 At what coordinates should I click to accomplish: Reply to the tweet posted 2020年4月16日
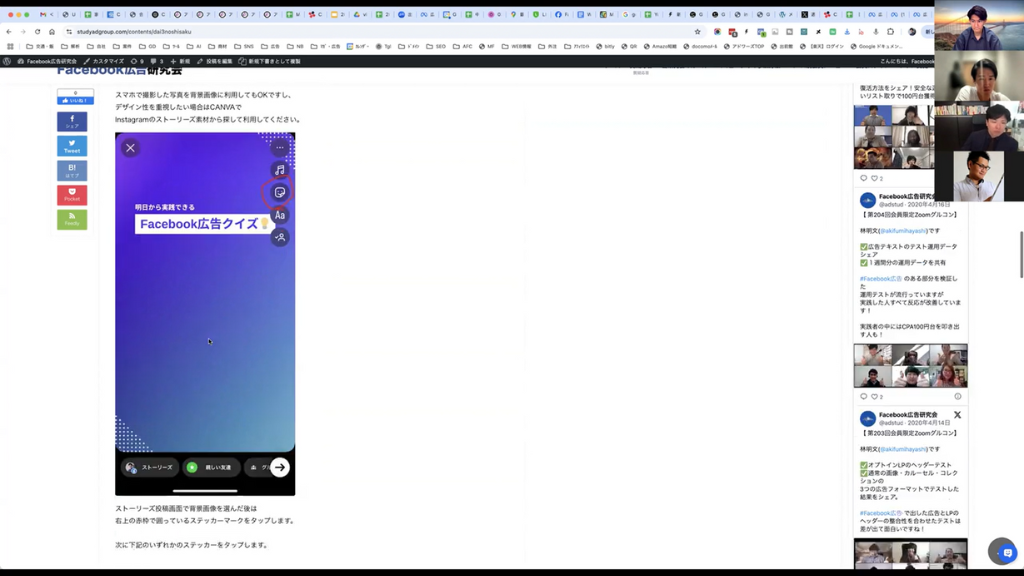click(863, 396)
